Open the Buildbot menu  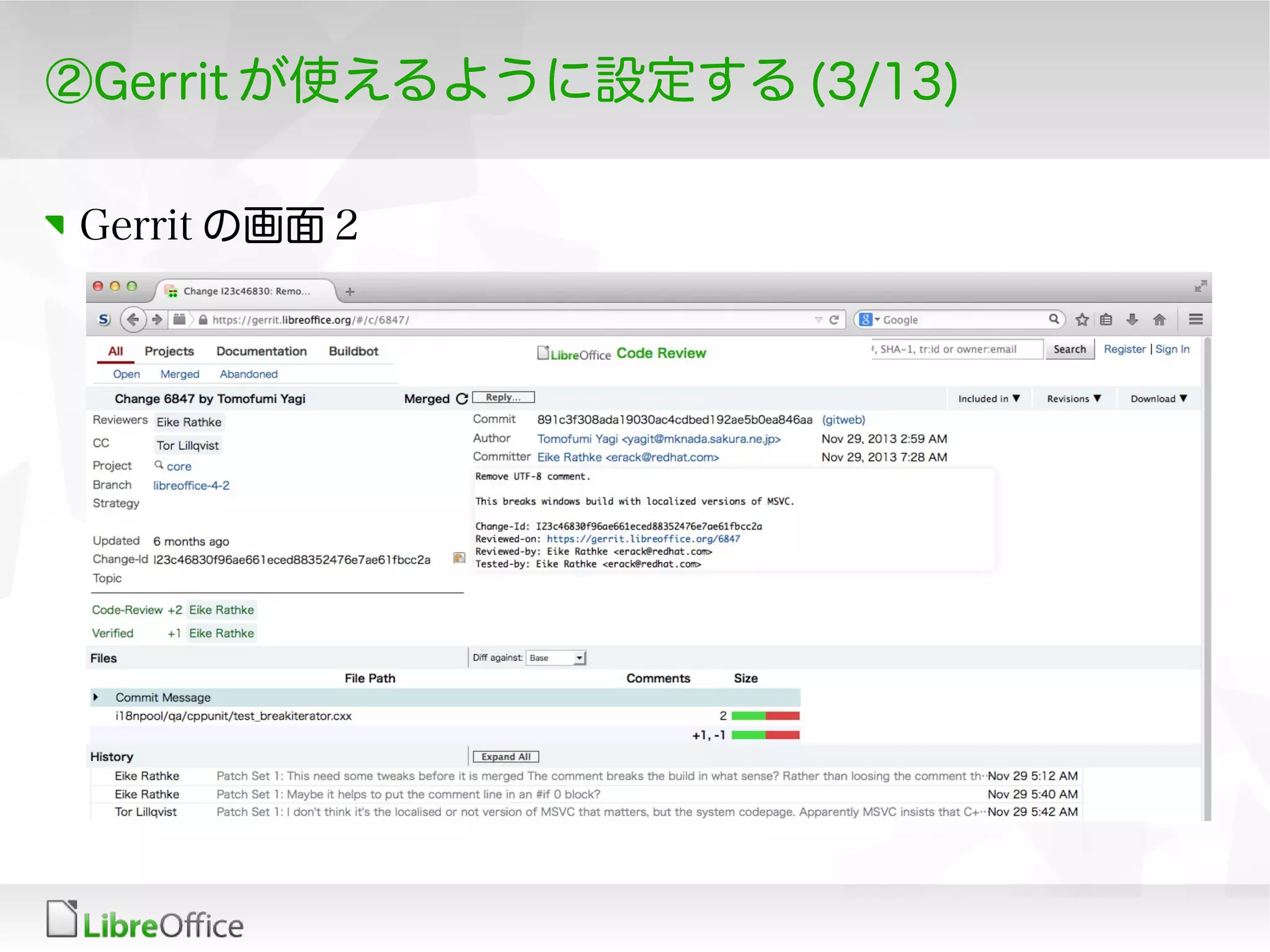[x=353, y=351]
